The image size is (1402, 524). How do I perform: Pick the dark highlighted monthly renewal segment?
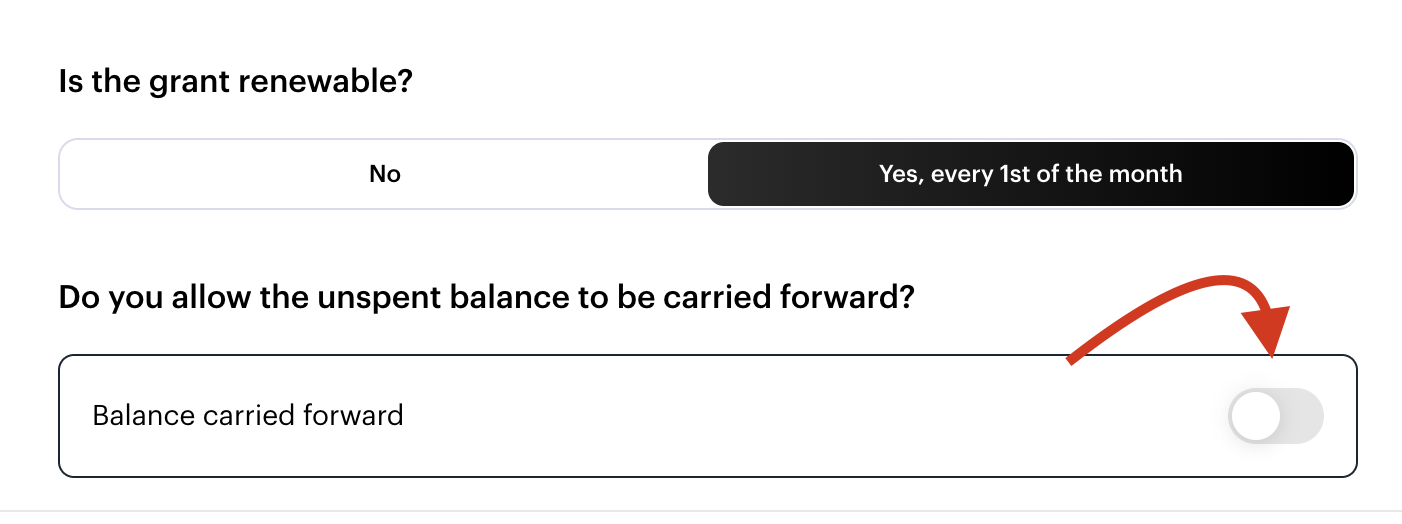(x=1031, y=174)
